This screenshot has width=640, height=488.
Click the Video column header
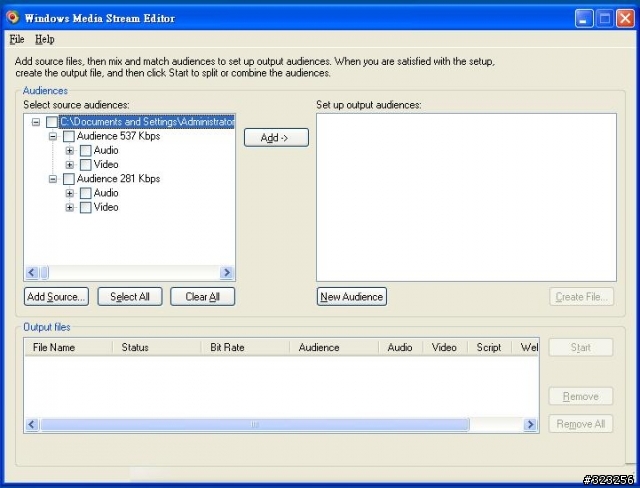[x=445, y=347]
